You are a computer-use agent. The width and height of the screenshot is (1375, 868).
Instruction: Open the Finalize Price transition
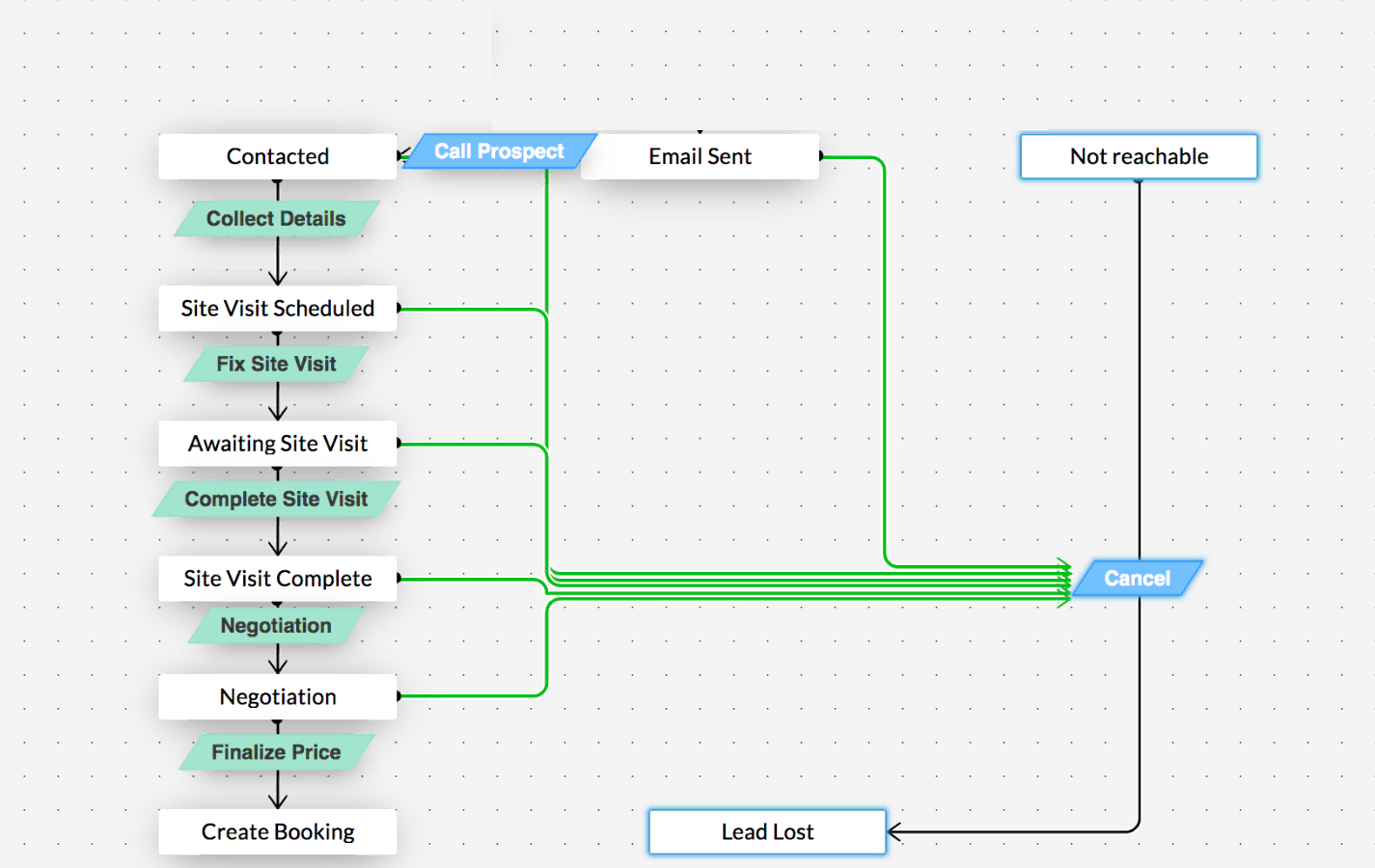pyautogui.click(x=276, y=752)
